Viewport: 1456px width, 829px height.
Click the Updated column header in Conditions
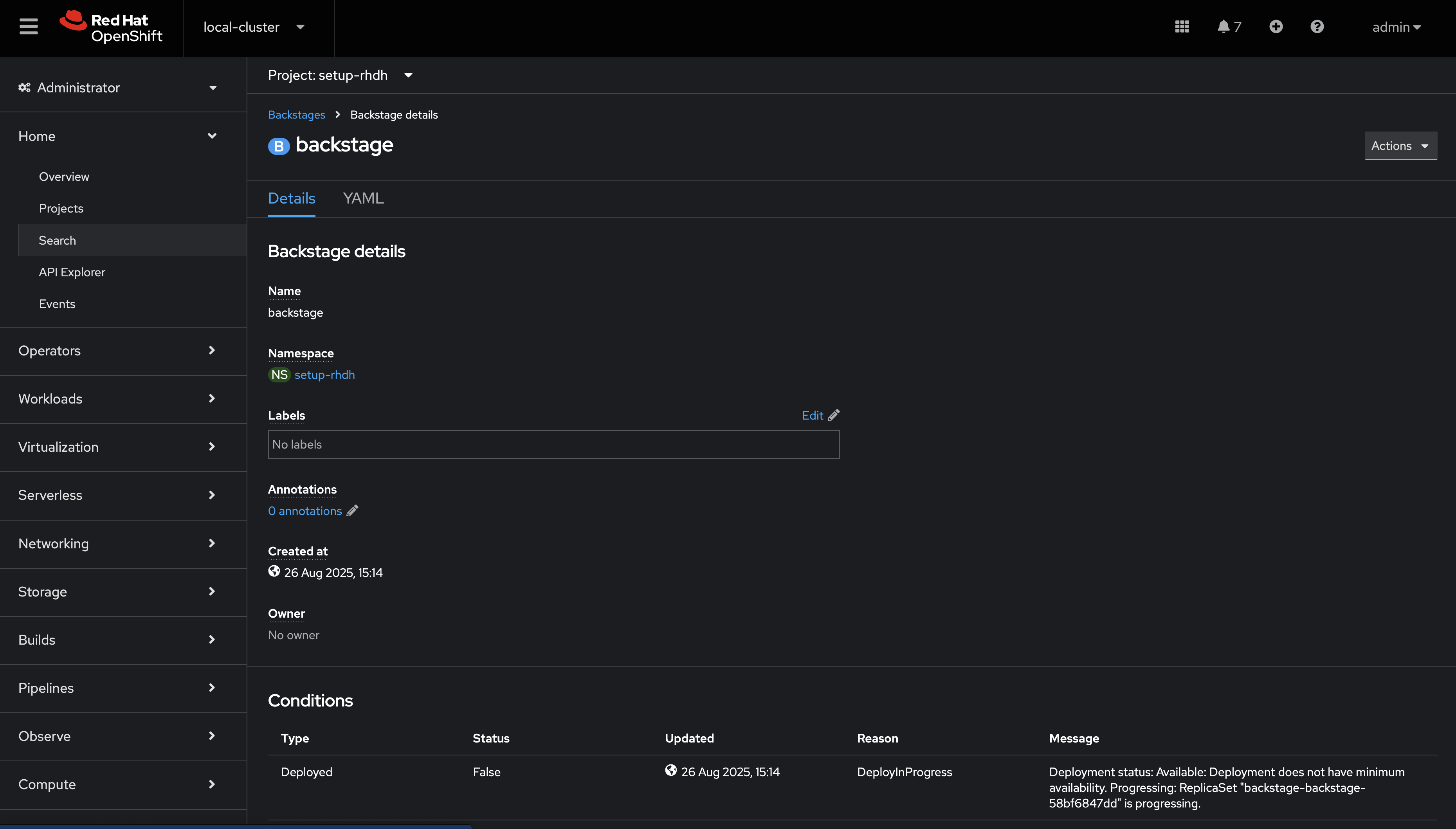(689, 738)
